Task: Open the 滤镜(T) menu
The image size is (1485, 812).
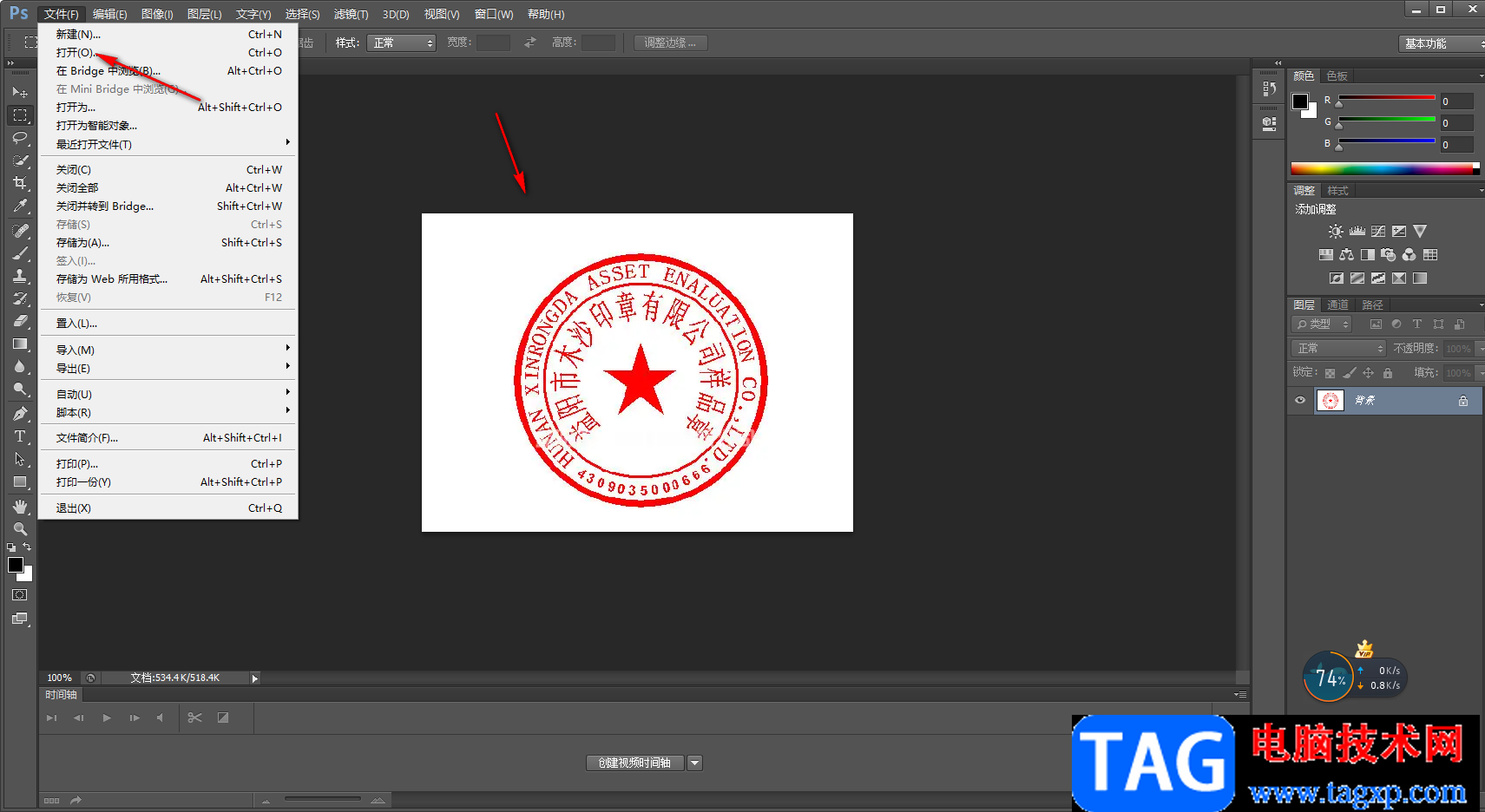Action: coord(351,14)
